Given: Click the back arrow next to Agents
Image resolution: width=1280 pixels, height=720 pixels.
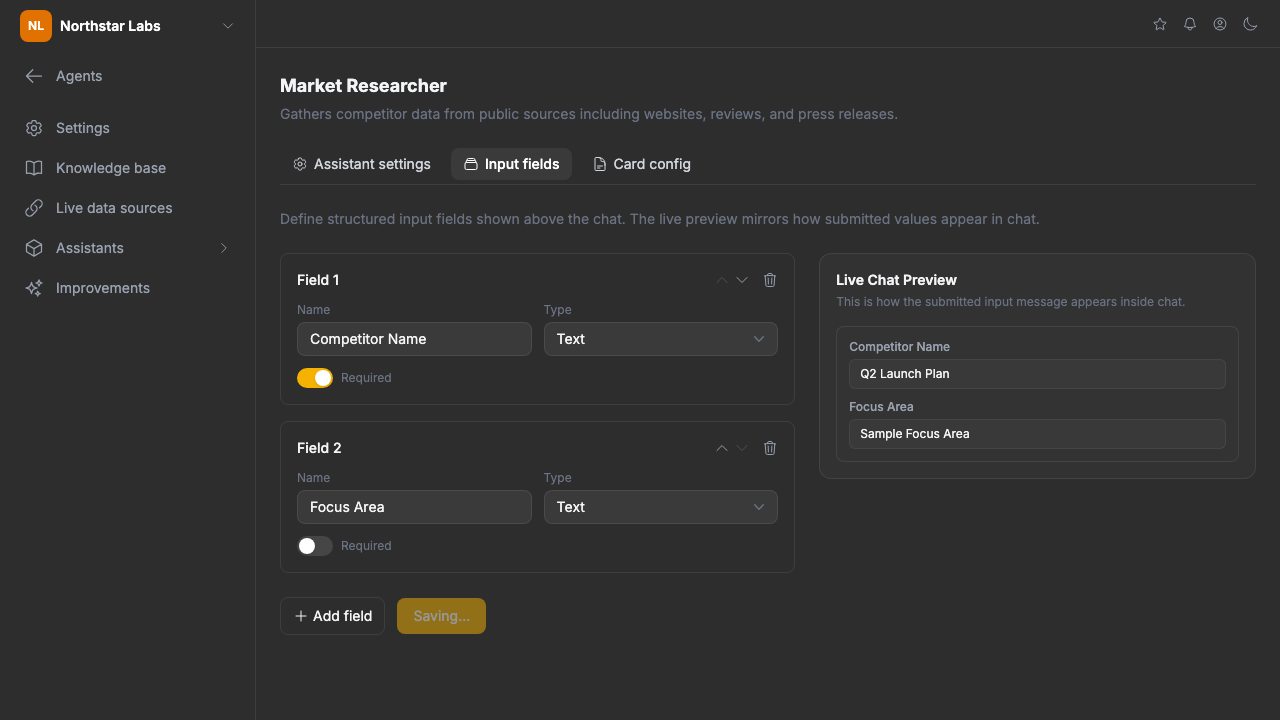Looking at the screenshot, I should tap(34, 76).
